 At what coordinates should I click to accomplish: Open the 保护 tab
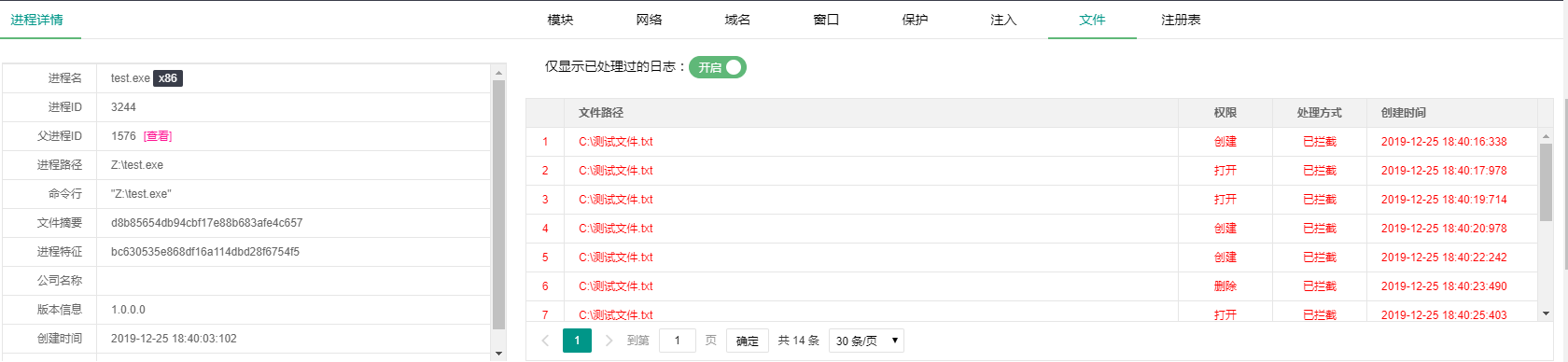pyautogui.click(x=915, y=20)
